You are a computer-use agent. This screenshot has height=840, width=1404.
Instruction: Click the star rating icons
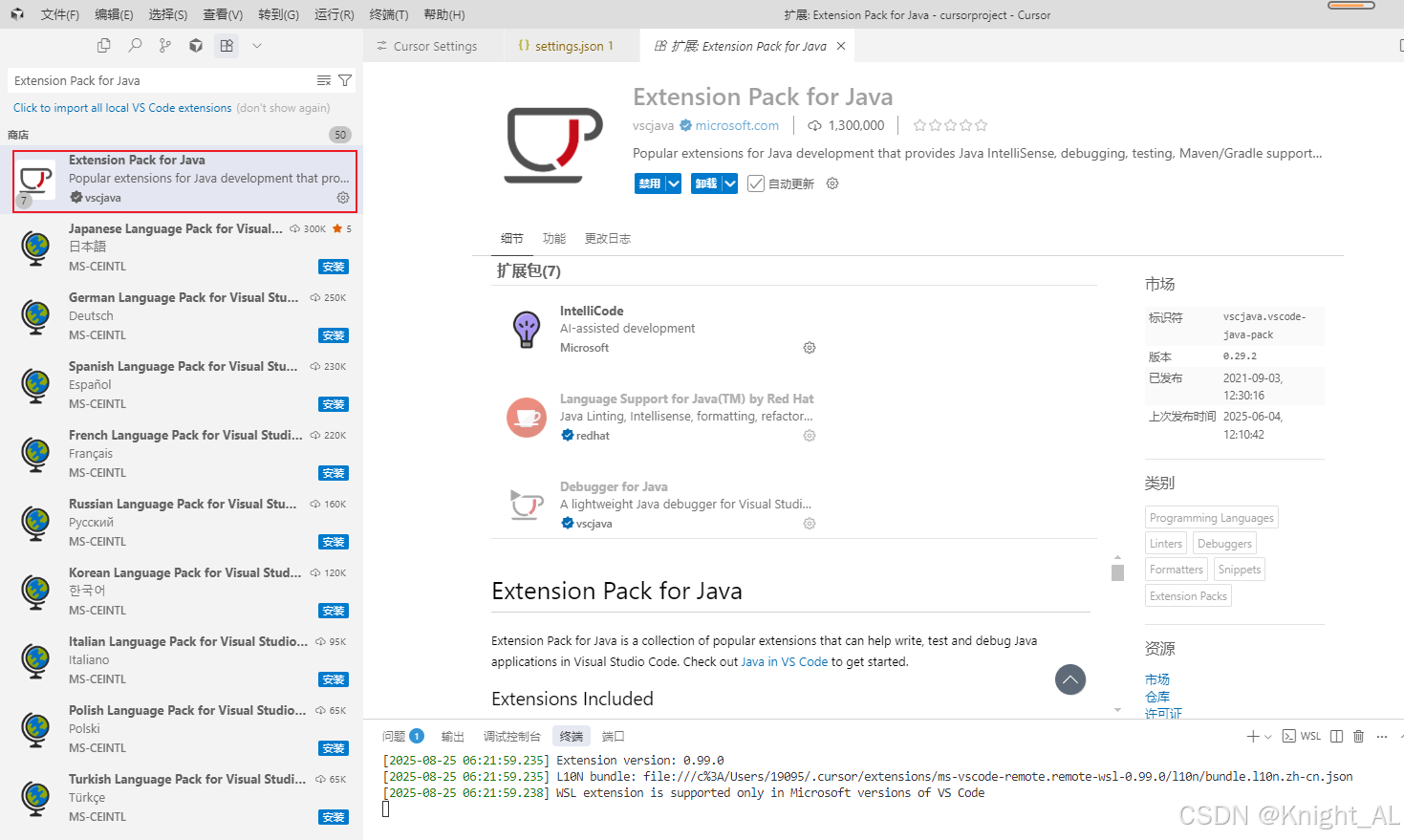[950, 125]
